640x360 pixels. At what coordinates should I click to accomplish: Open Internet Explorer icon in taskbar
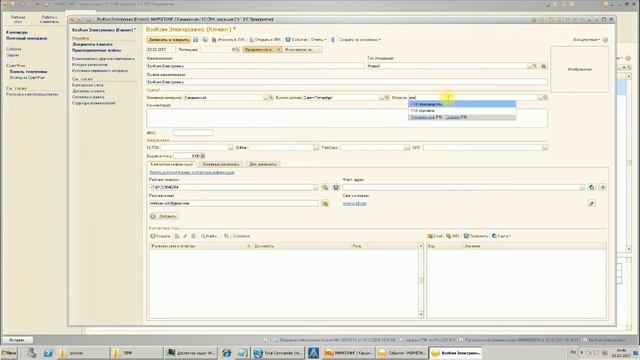pos(227,353)
